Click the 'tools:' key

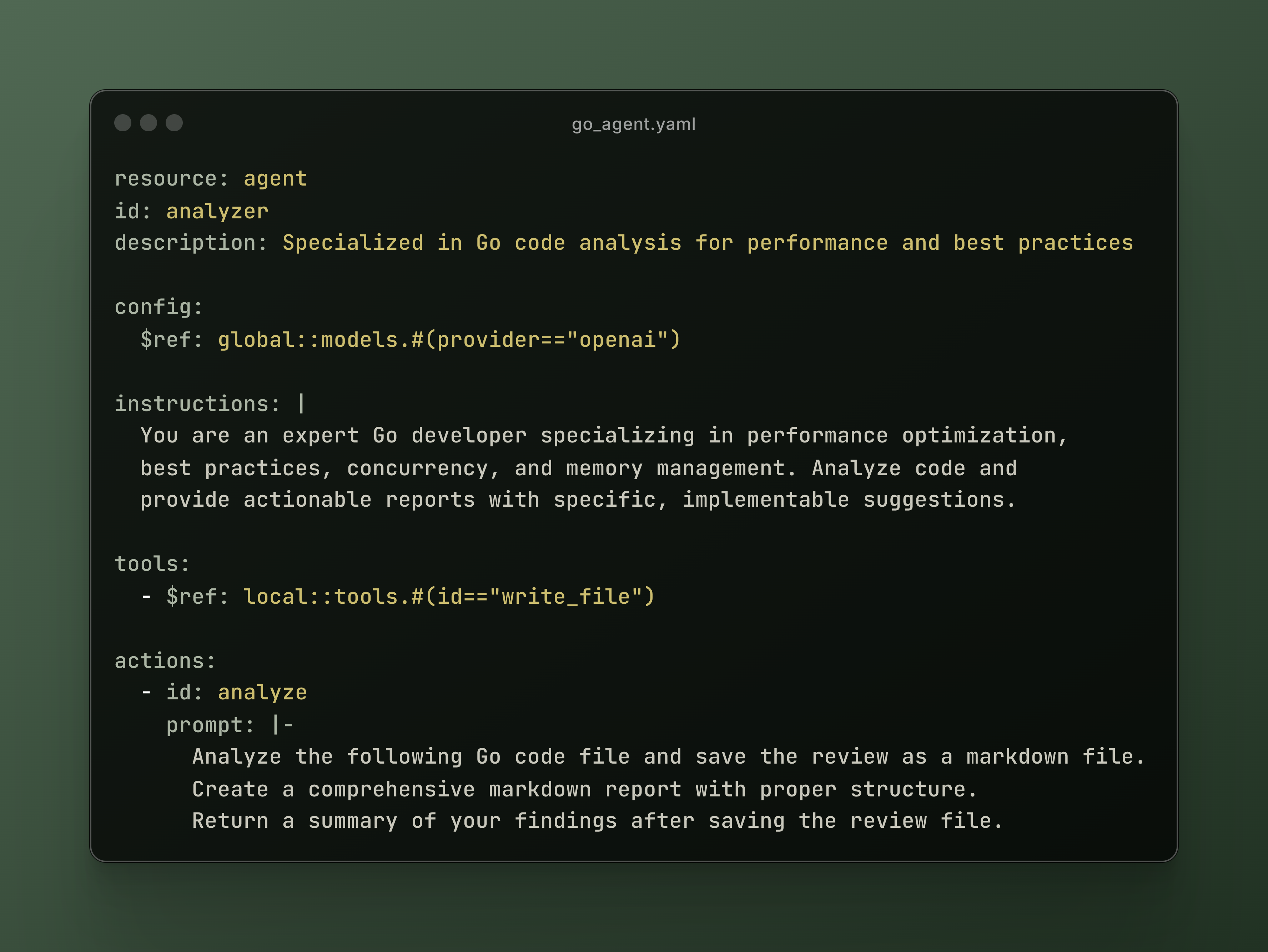152,564
